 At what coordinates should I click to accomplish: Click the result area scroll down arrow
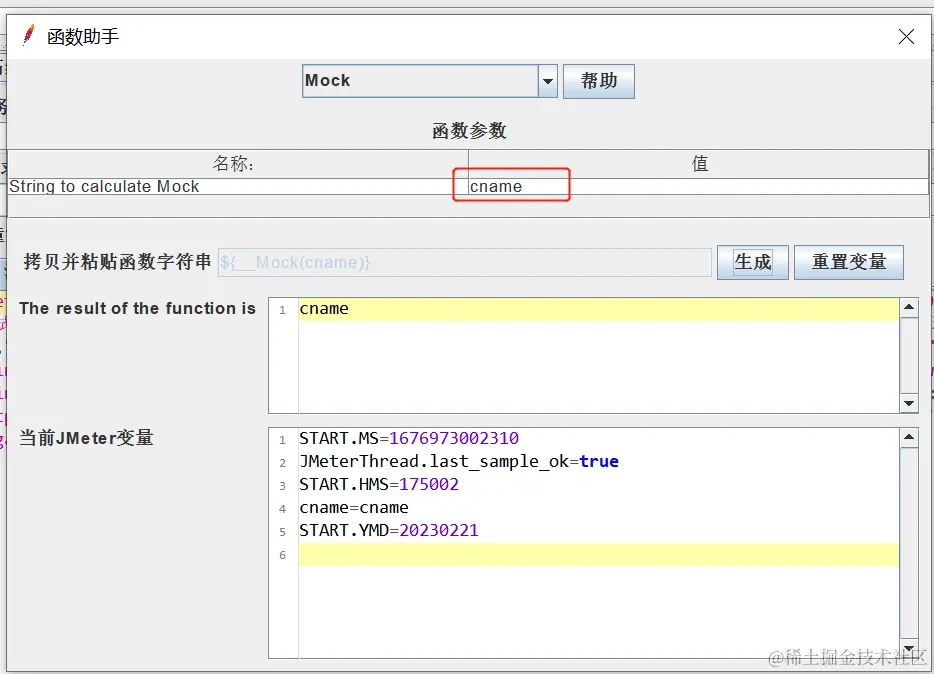(908, 403)
